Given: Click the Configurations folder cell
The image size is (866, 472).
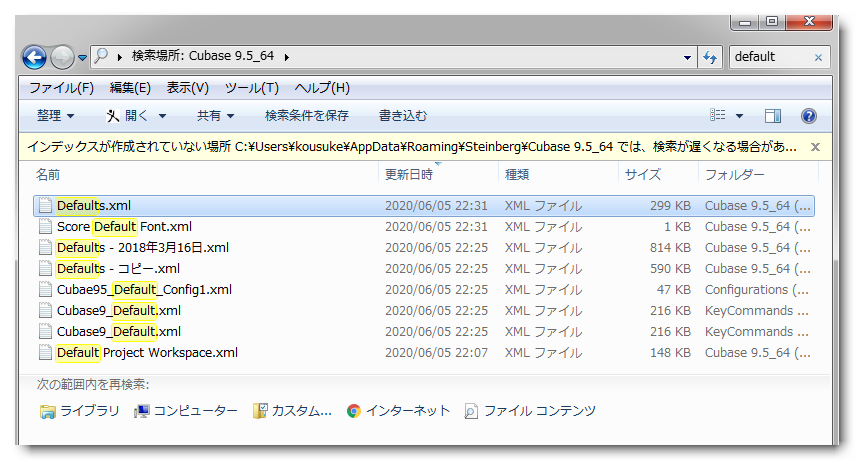Looking at the screenshot, I should click(757, 290).
